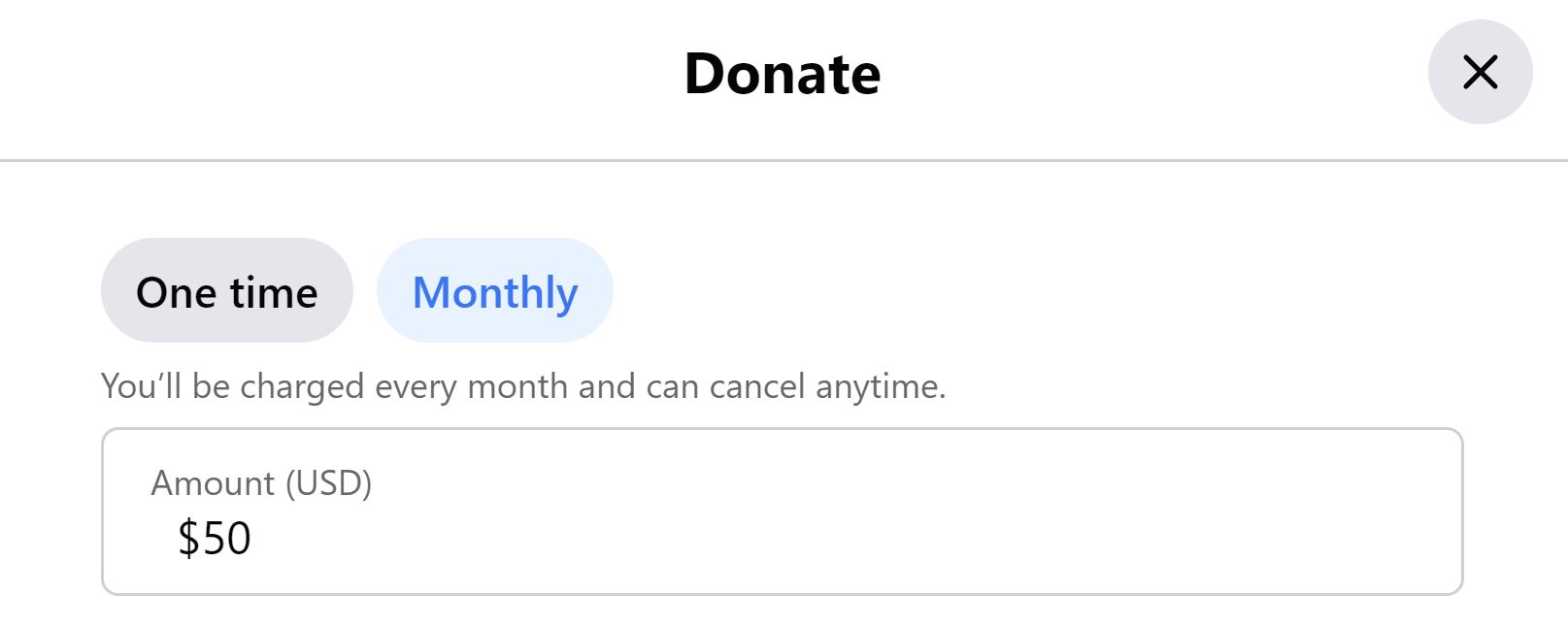This screenshot has height=629, width=1568.
Task: Click the $50 amount value
Action: [215, 538]
